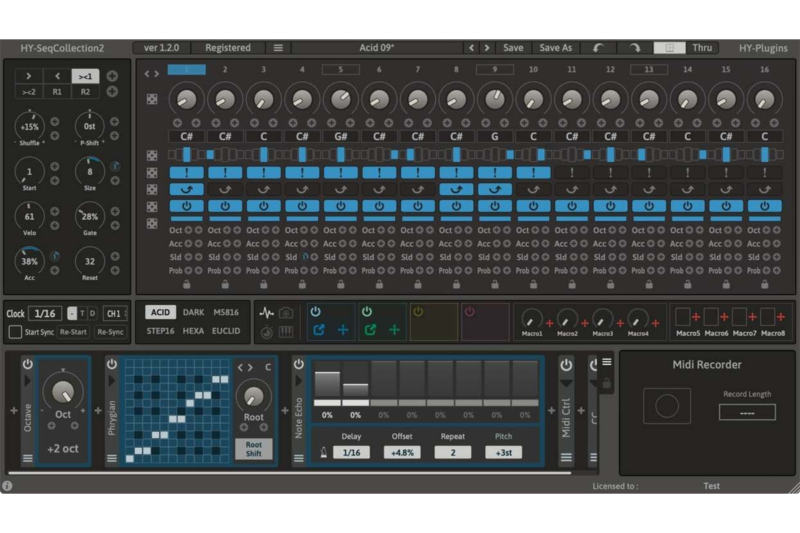
Task: Open the hamburger menu beside Registered
Action: [x=278, y=47]
